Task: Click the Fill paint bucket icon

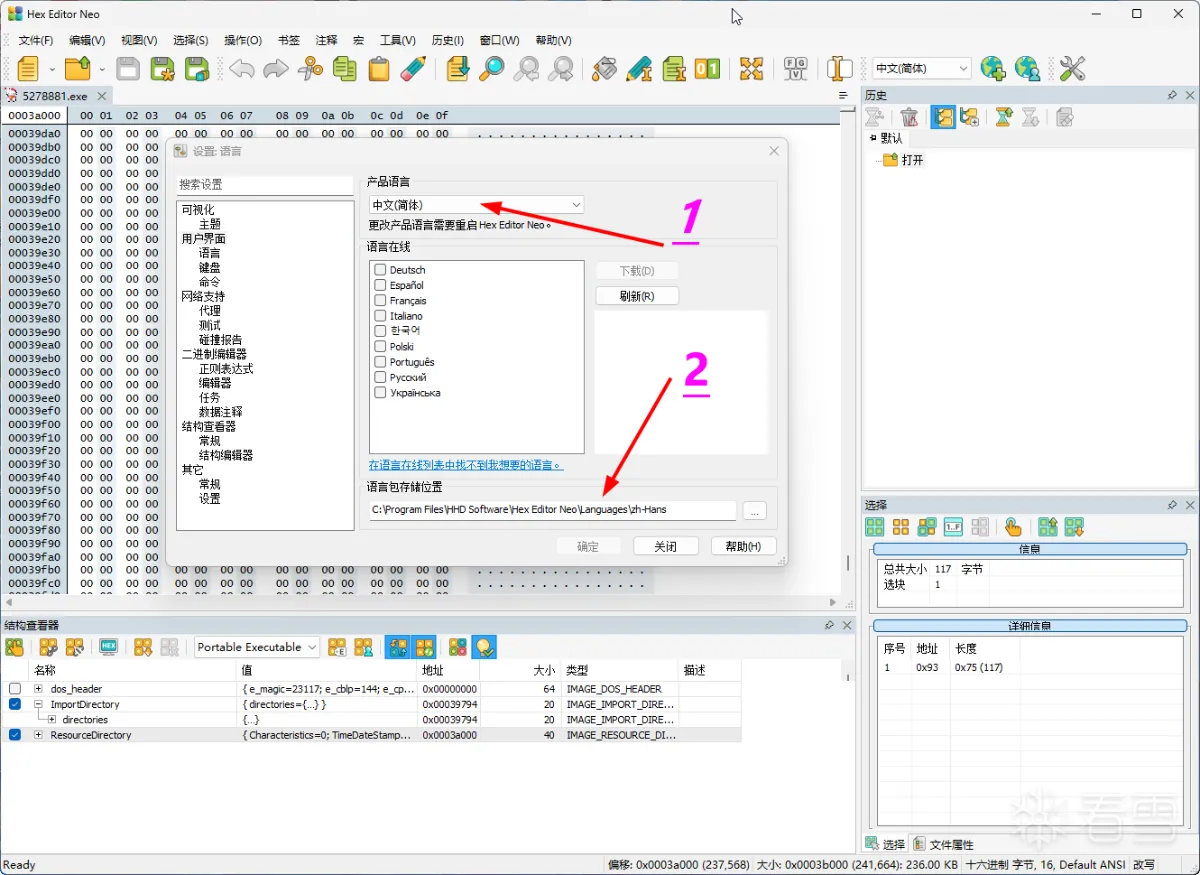Action: 604,68
